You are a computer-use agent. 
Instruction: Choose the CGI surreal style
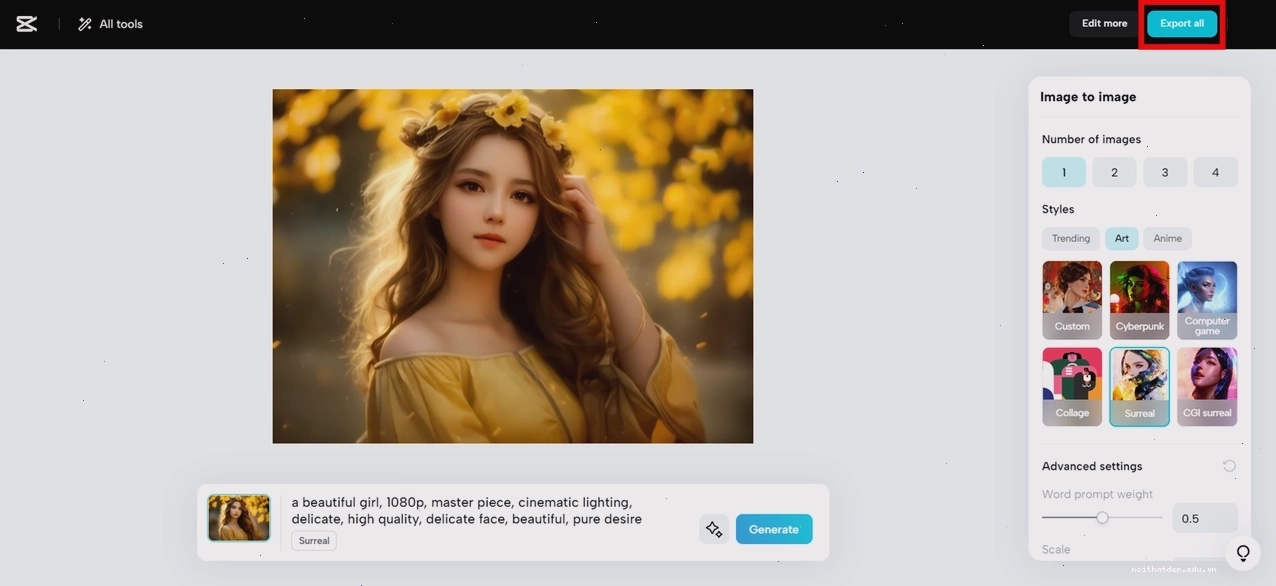tap(1207, 387)
